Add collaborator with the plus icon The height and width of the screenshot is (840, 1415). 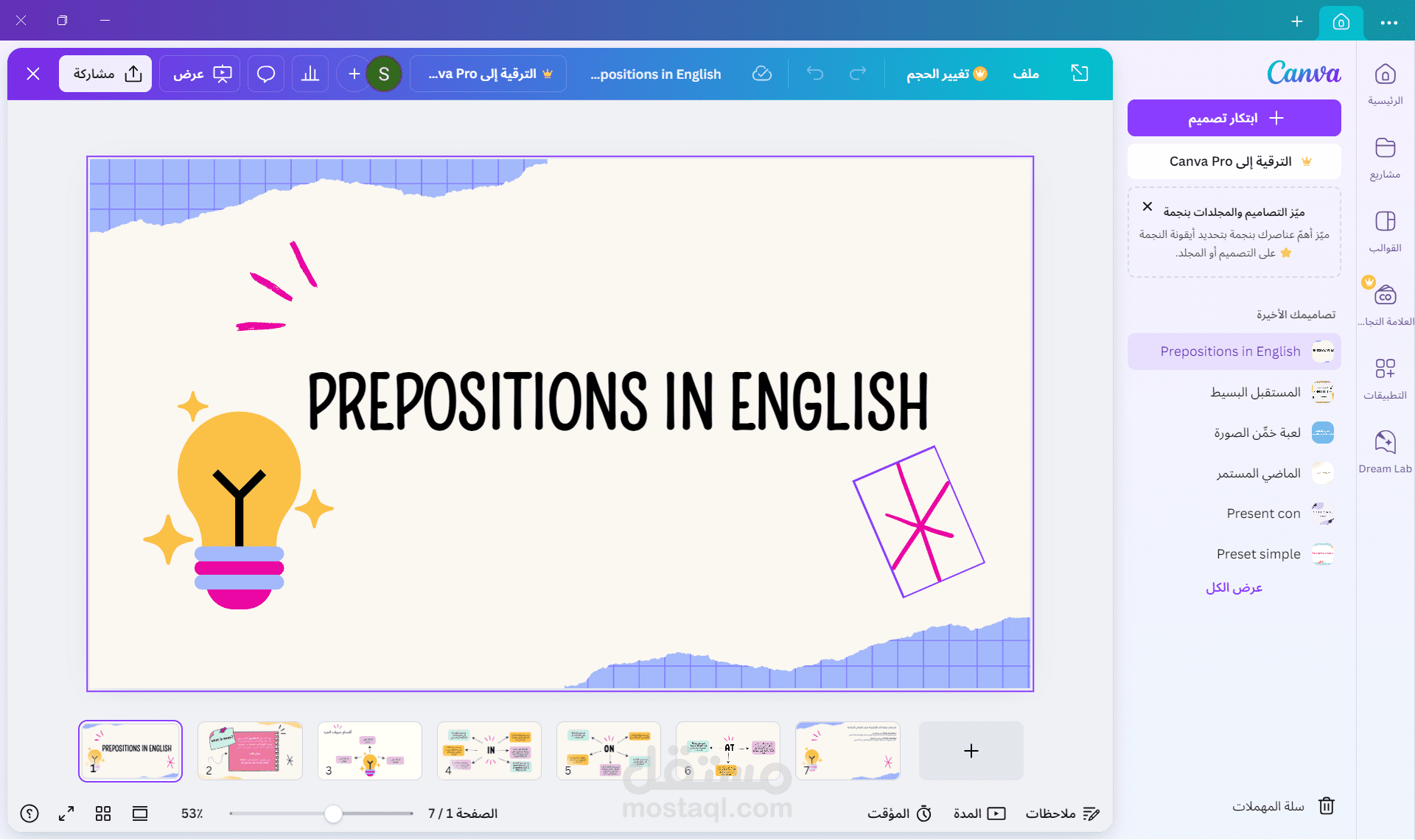pyautogui.click(x=354, y=74)
